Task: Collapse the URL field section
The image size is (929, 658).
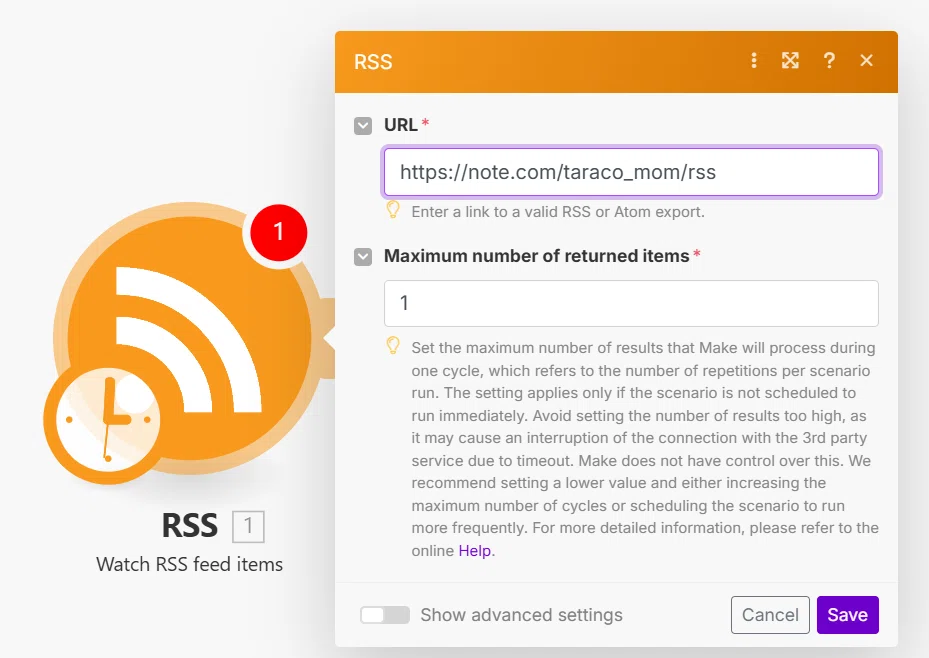Action: (363, 126)
